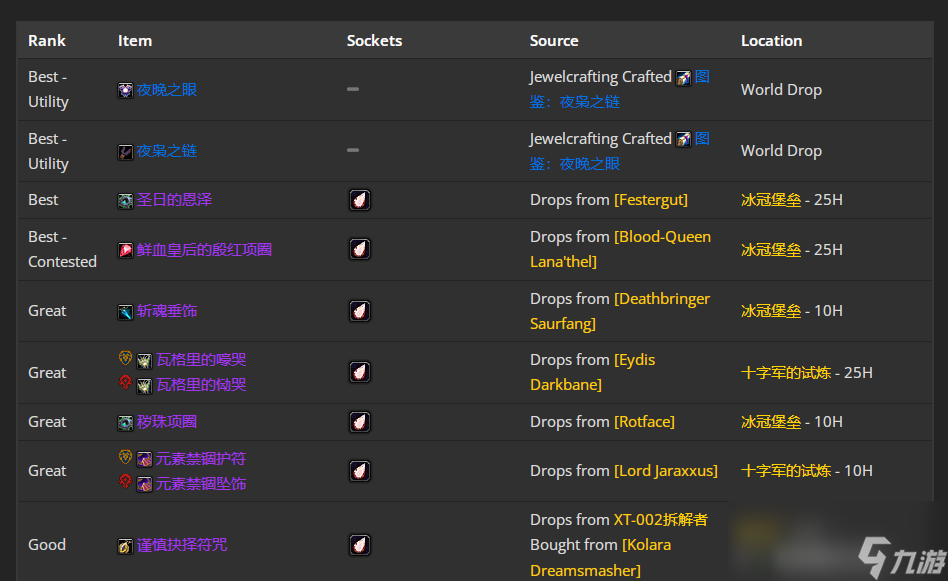Follow the [Kolara Dreamsmasher] vendor link
Image resolution: width=948 pixels, height=581 pixels.
click(600, 558)
